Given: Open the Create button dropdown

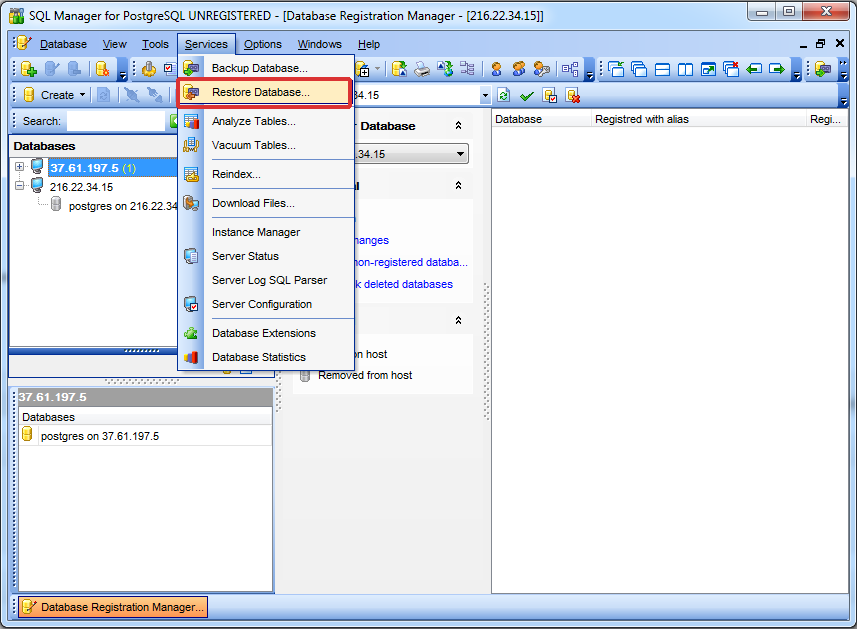Looking at the screenshot, I should [82, 95].
